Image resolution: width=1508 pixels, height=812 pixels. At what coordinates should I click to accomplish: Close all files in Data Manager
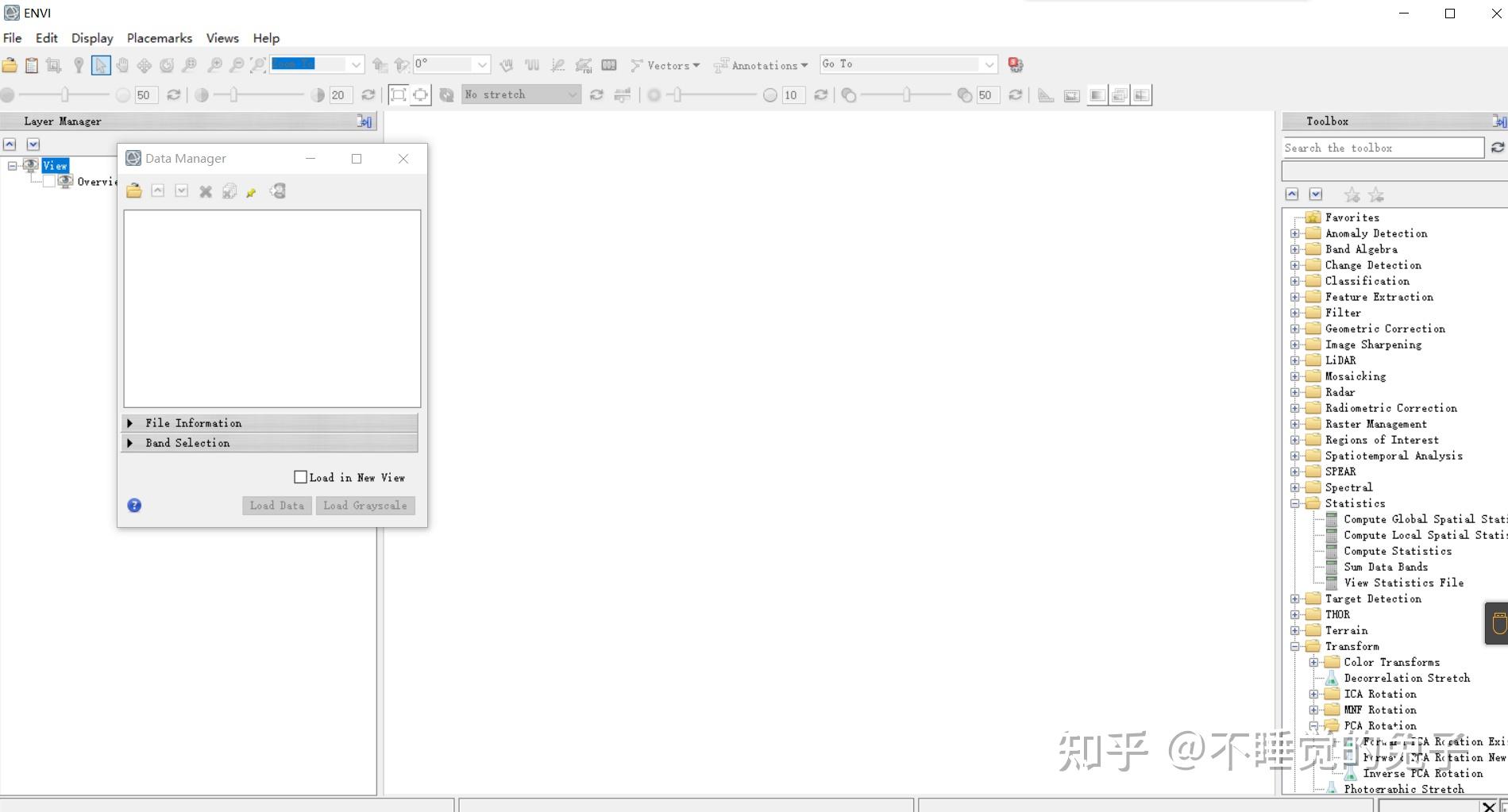pyautogui.click(x=229, y=190)
